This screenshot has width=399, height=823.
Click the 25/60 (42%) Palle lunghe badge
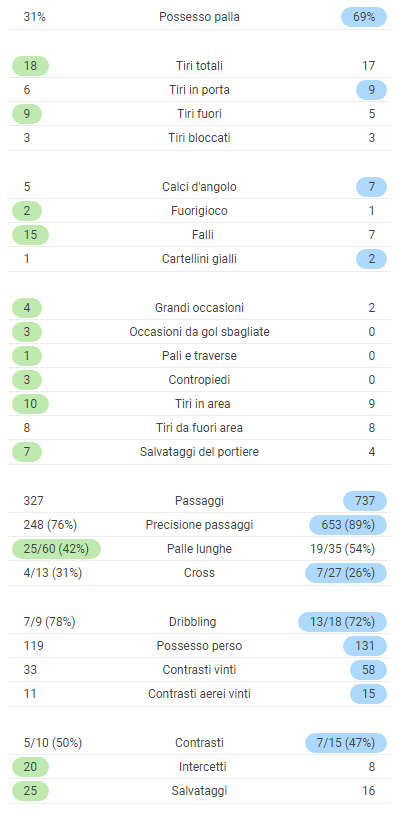tap(56, 549)
